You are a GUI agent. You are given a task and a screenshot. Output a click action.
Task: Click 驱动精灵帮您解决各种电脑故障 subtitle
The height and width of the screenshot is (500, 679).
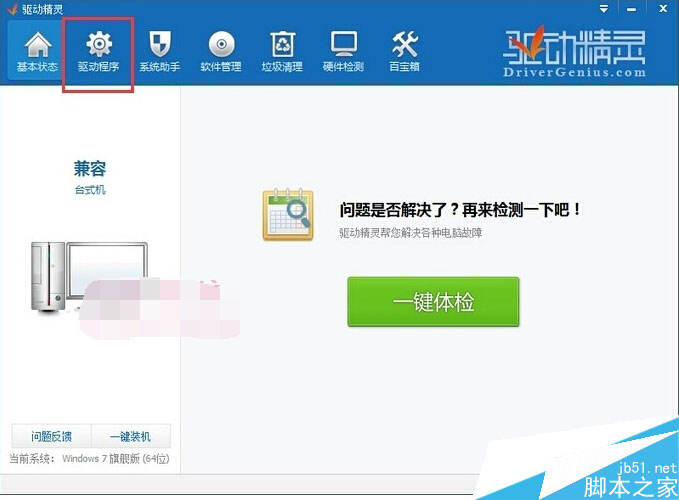coord(411,233)
